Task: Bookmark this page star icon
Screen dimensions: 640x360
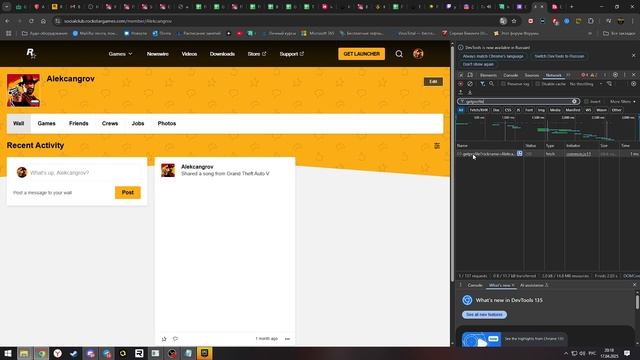Action: point(514,21)
